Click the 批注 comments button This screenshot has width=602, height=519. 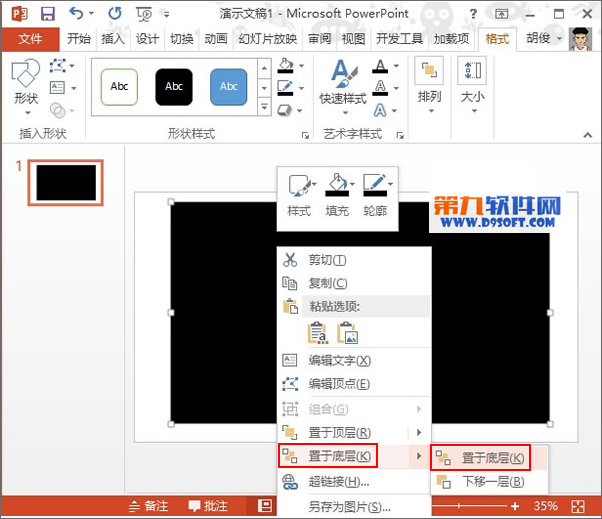click(208, 506)
